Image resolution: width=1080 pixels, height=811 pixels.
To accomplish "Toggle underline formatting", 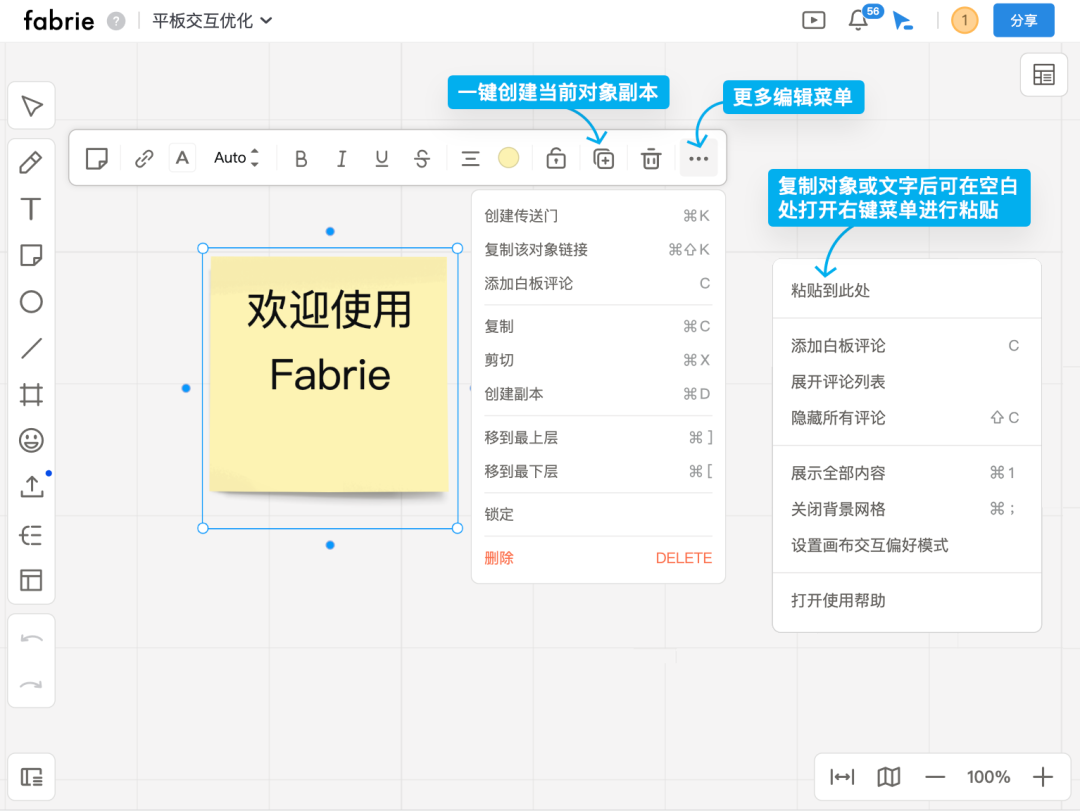I will (x=382, y=159).
